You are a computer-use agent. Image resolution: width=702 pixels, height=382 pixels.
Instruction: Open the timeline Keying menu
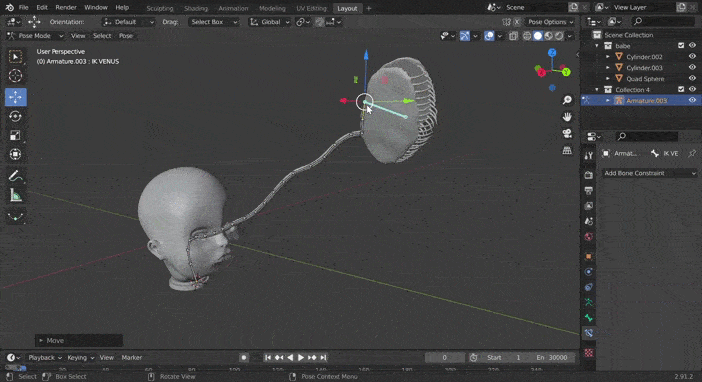pos(80,357)
